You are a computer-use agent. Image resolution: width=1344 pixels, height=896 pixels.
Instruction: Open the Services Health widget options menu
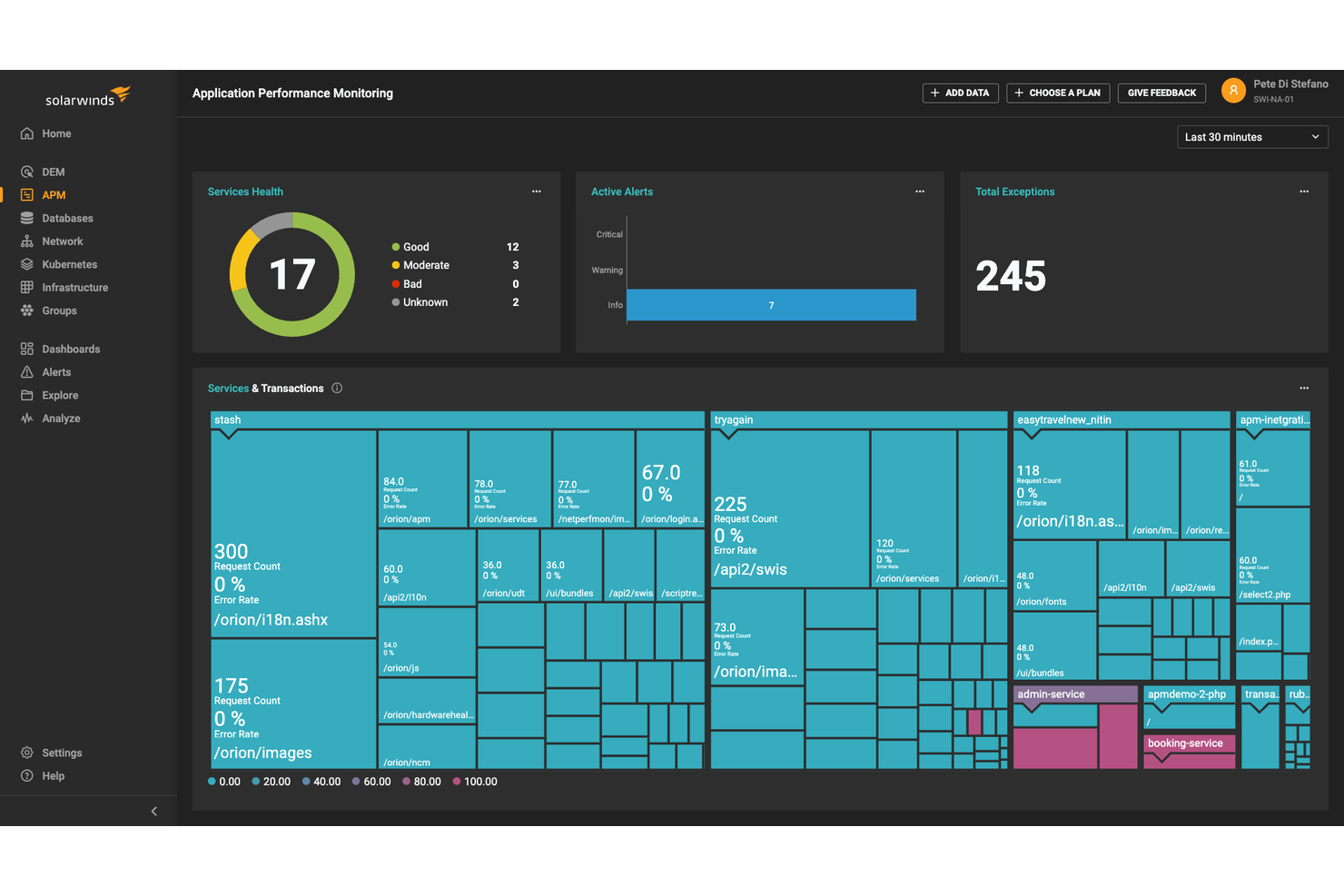537,192
